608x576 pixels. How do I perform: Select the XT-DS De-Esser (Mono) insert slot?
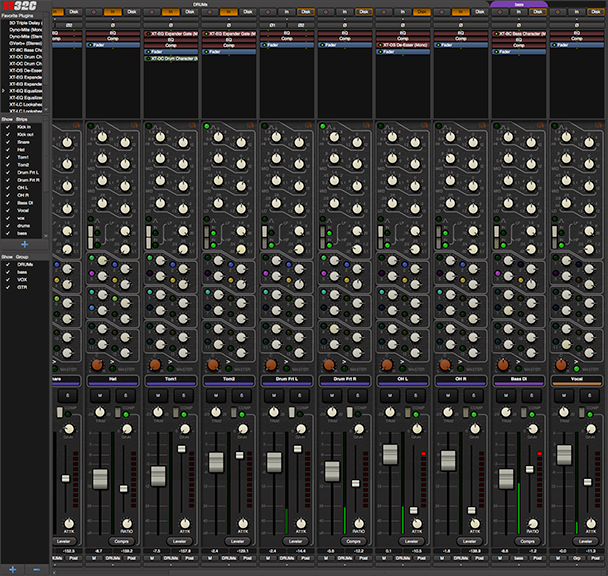[403, 45]
